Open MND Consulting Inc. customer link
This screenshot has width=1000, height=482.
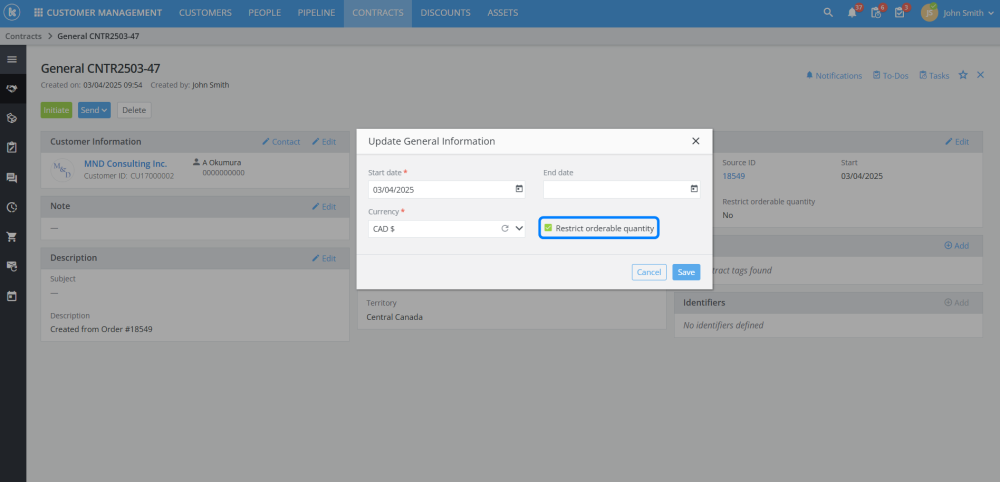[126, 164]
